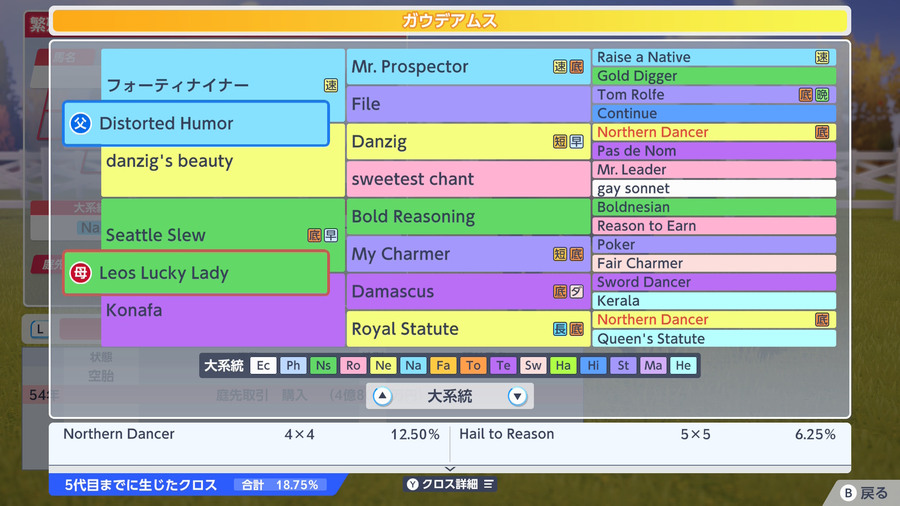
Task: Click the orange badge on Seattle Slew
Action: tap(315, 235)
